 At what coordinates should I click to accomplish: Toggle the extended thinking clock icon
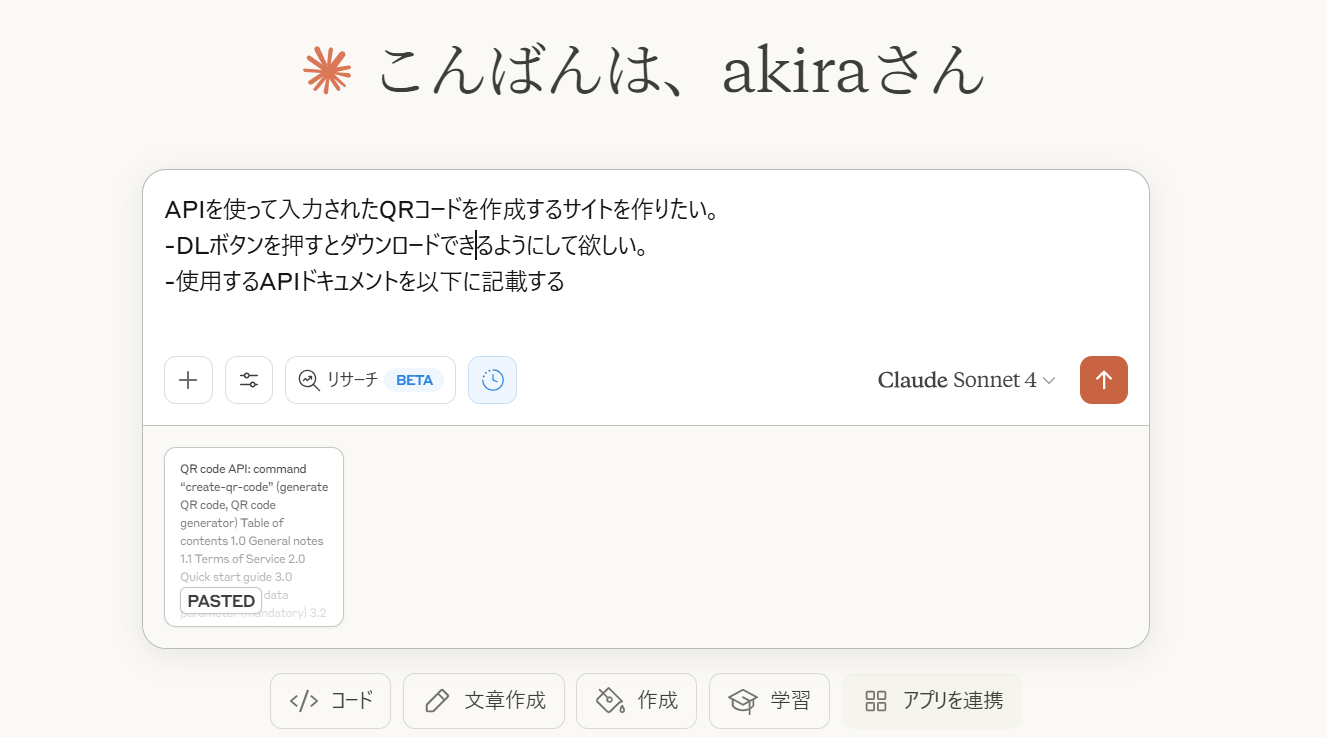[492, 380]
